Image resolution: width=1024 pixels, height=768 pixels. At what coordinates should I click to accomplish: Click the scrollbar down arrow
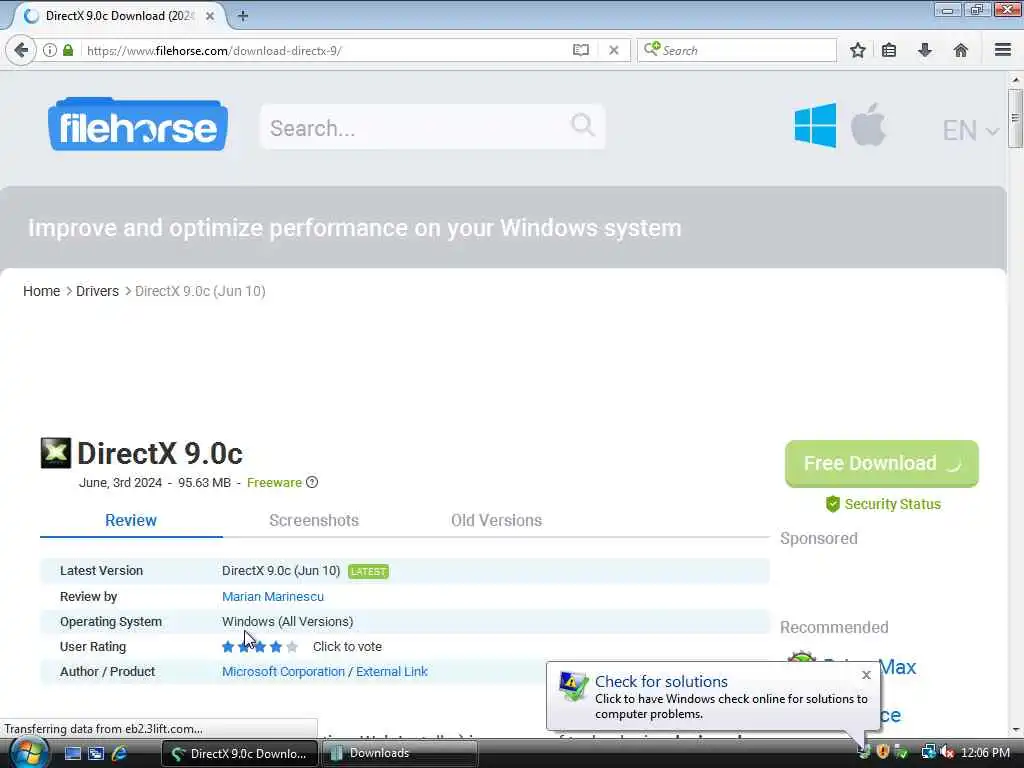1015,729
